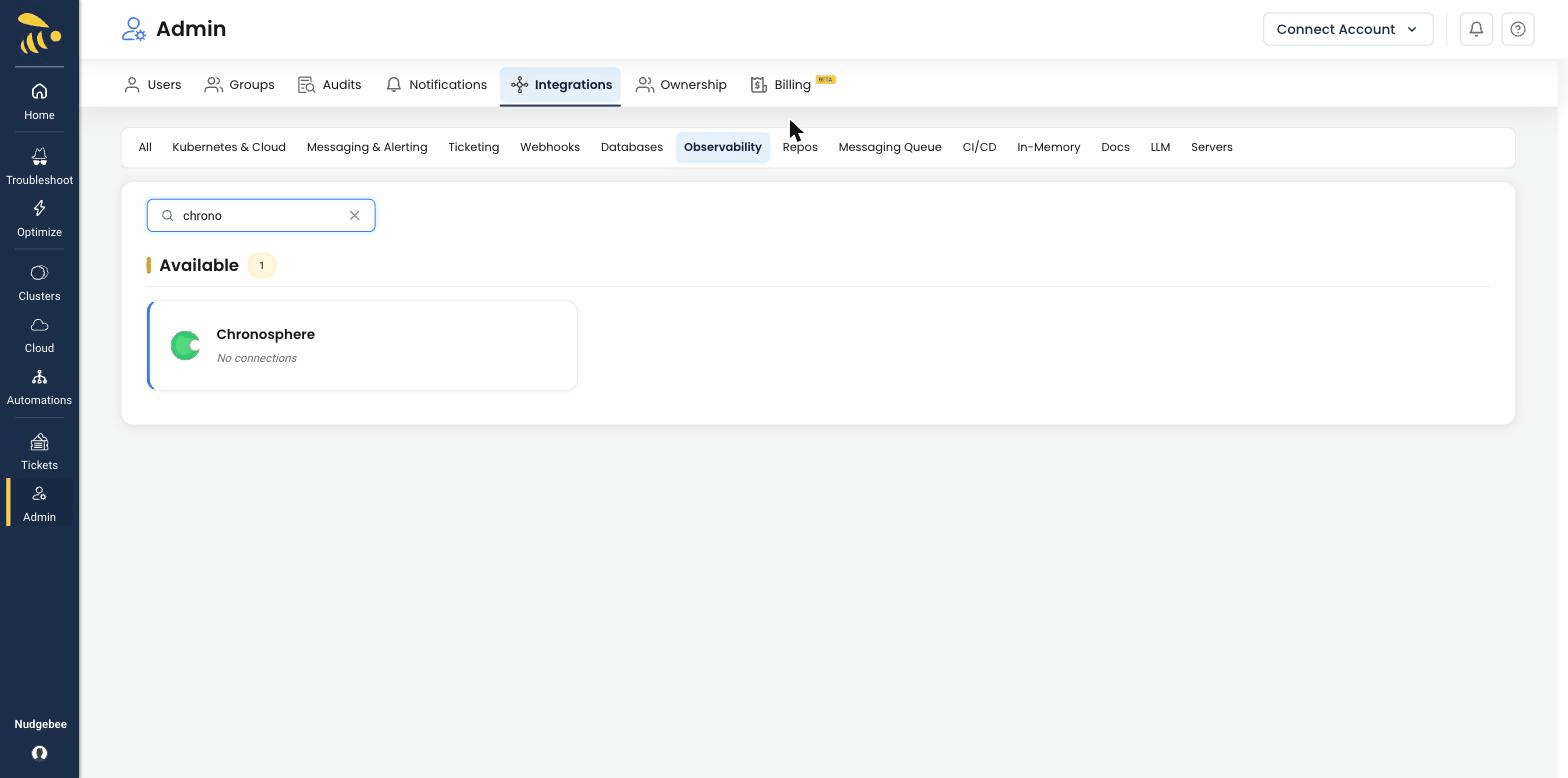Click the search magnifier icon
Viewport: 1568px width, 778px height.
point(168,215)
